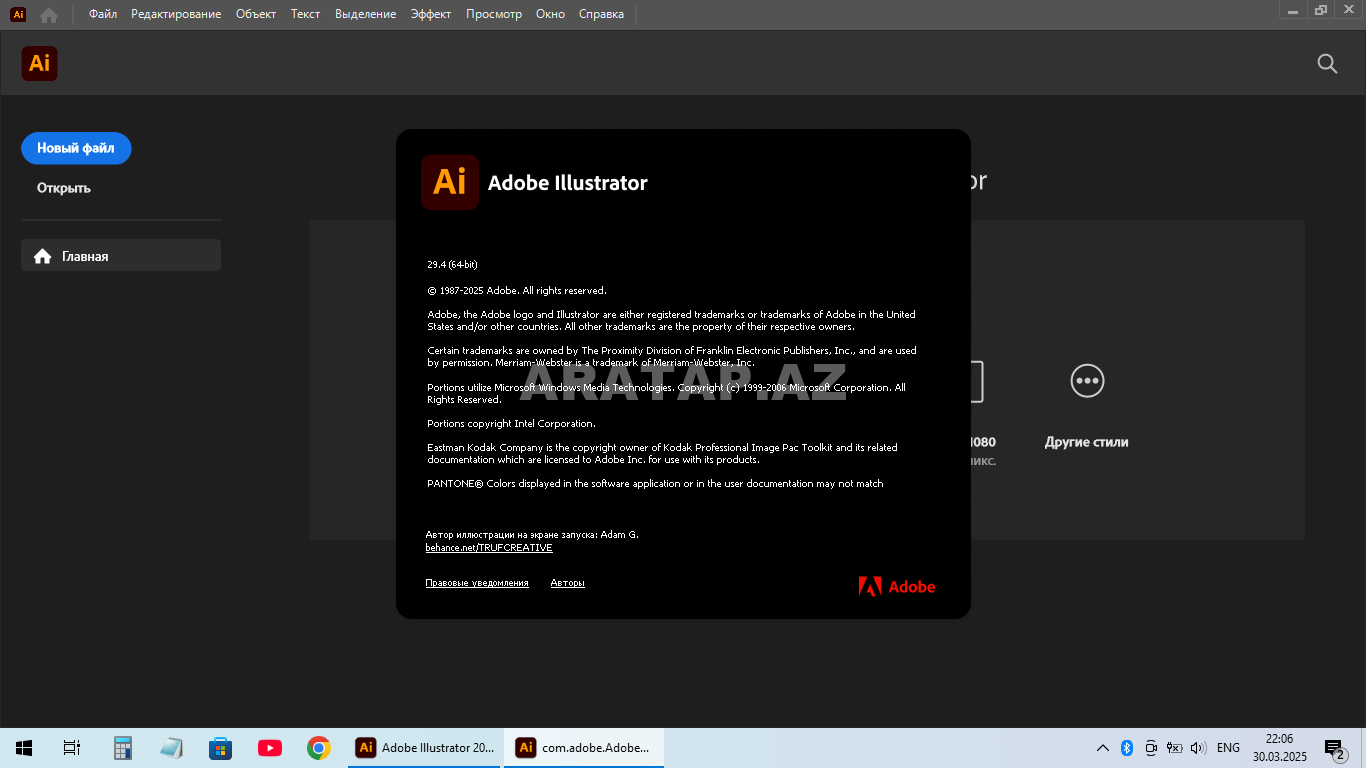Restore down the Illustrator window
Image resolution: width=1366 pixels, height=768 pixels.
[1321, 9]
